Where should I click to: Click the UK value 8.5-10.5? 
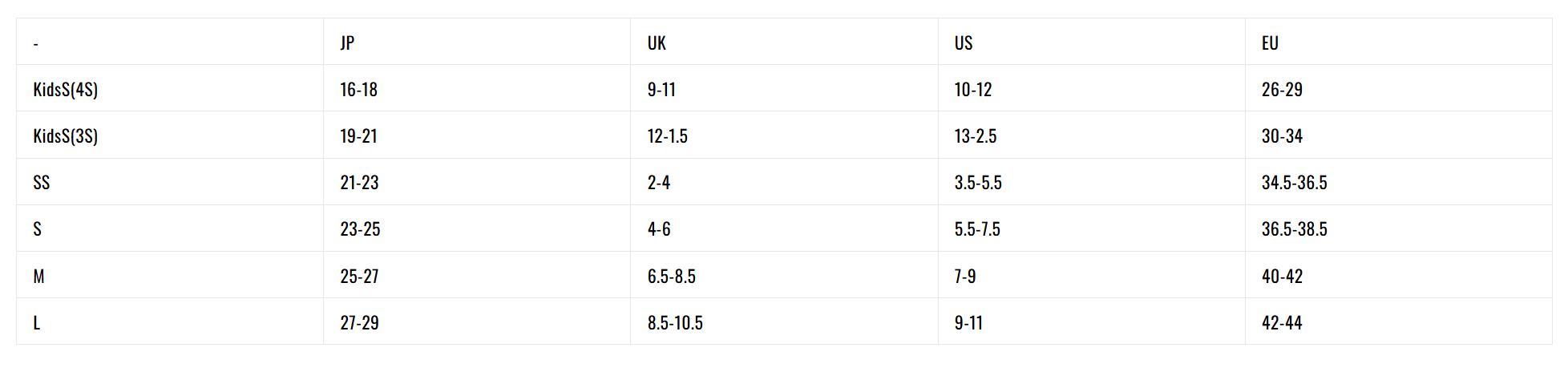point(675,322)
